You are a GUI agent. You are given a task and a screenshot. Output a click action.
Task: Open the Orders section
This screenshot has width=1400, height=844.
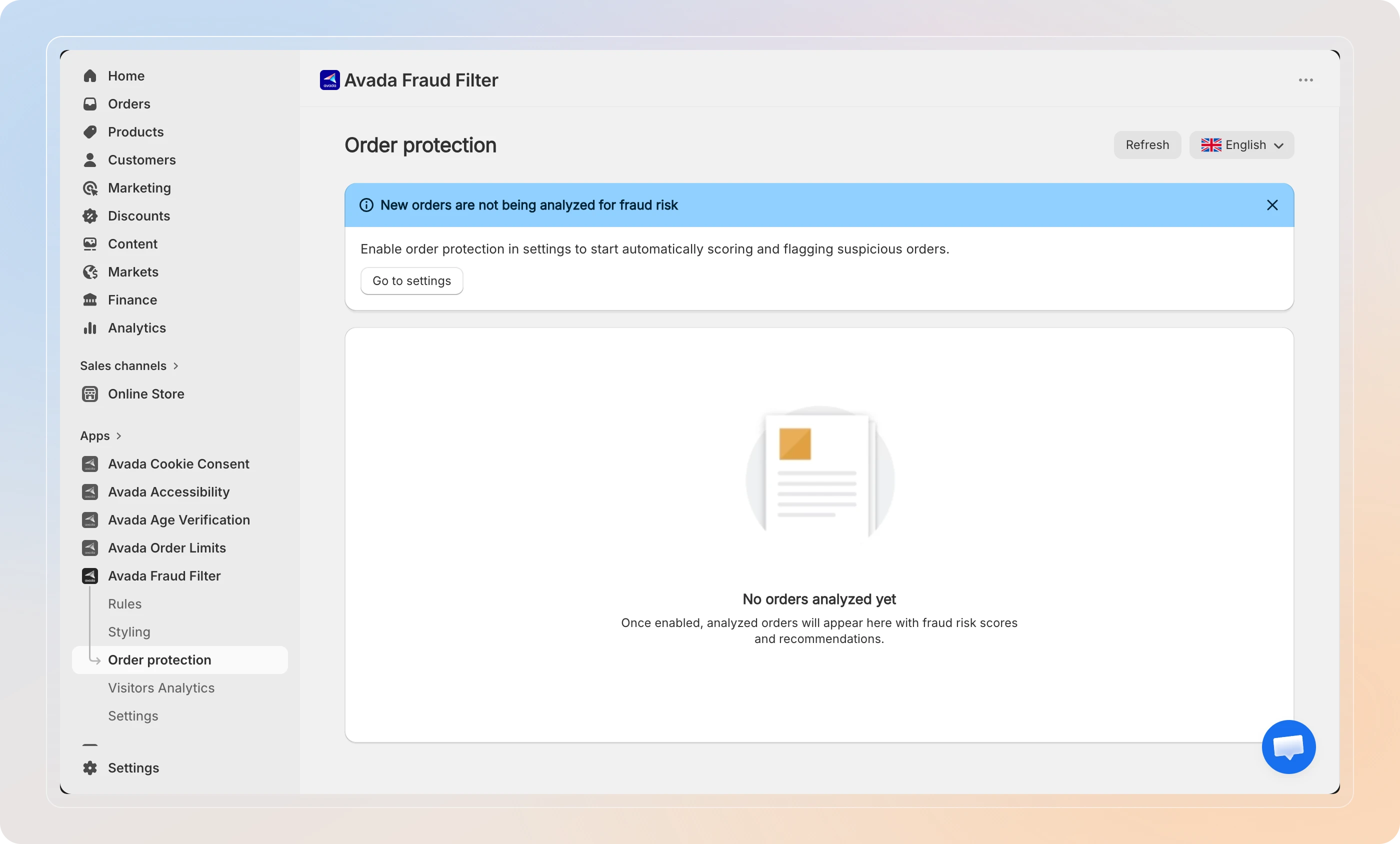129,103
